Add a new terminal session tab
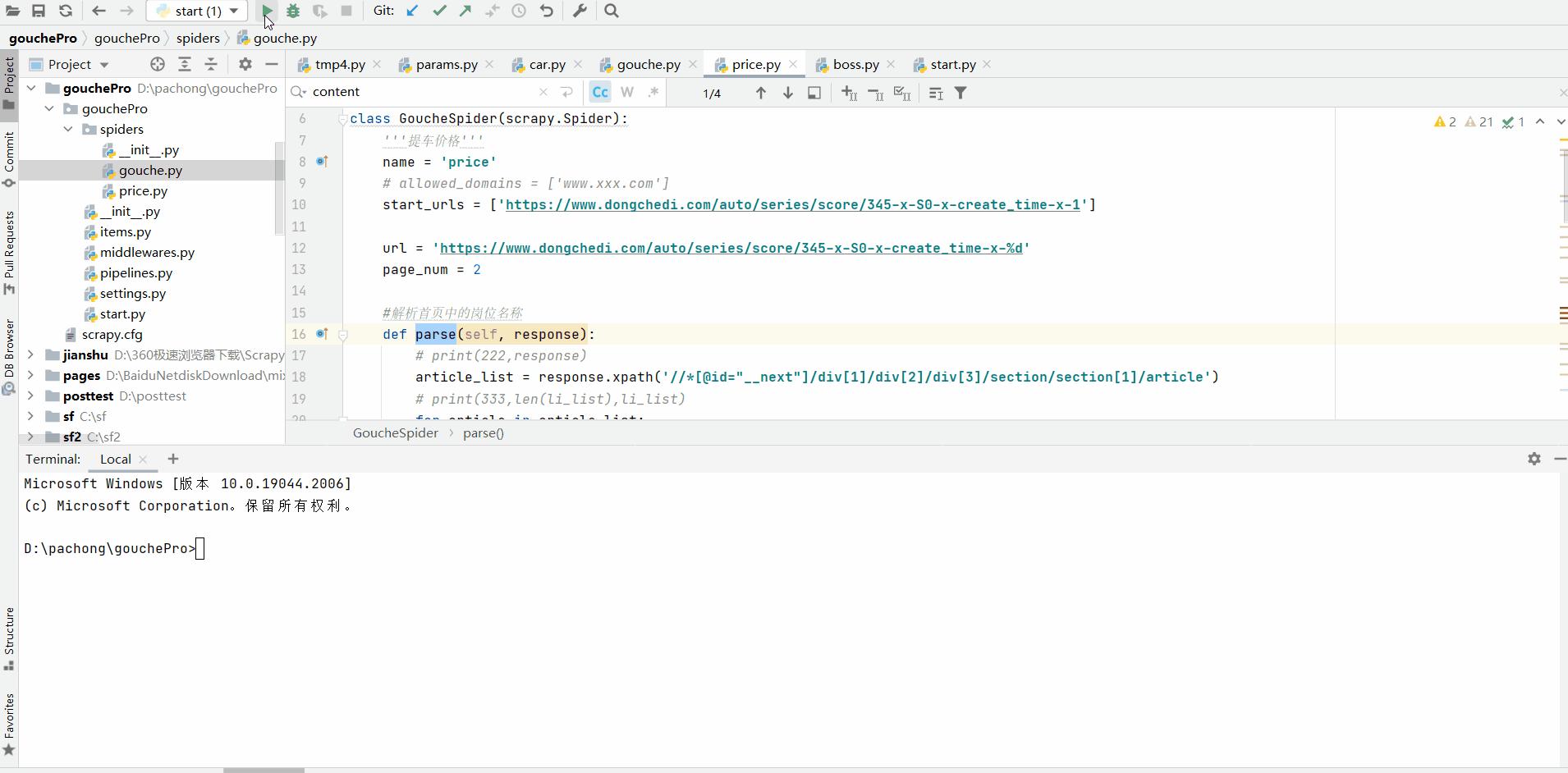 [x=172, y=459]
